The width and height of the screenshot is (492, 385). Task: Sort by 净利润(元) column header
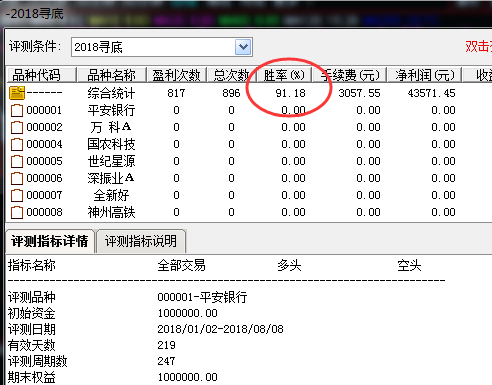coord(424,75)
